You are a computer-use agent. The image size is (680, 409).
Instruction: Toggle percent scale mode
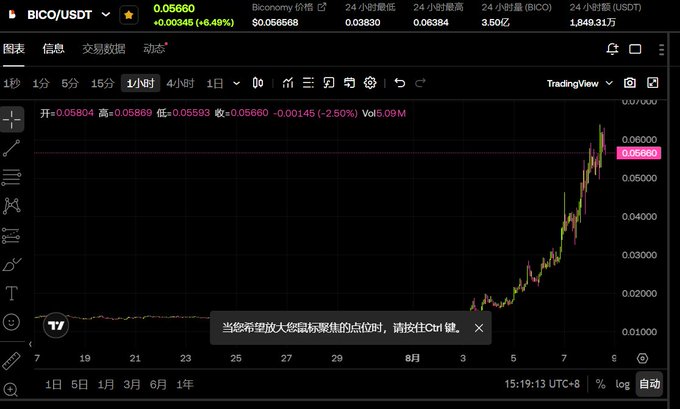click(600, 384)
